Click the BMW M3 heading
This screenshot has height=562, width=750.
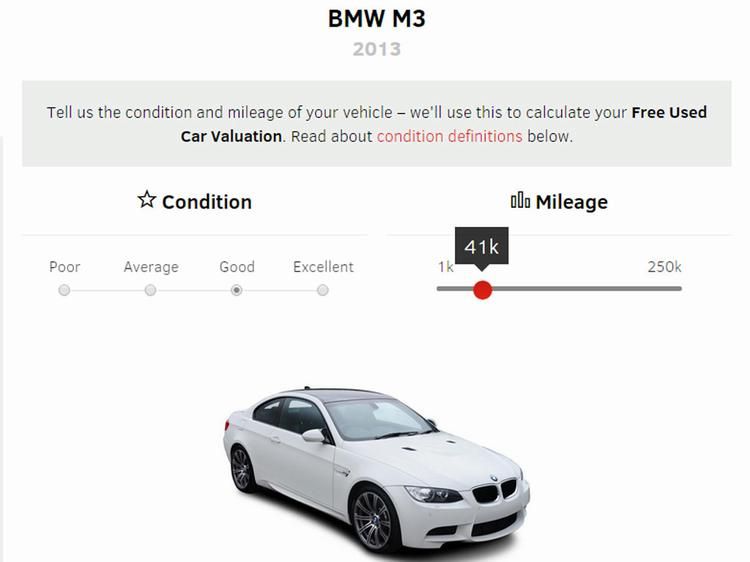tap(376, 19)
